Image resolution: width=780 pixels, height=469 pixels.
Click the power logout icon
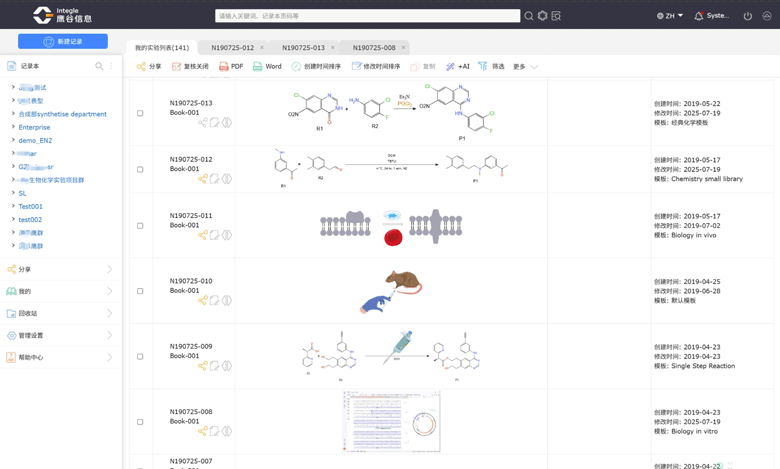pyautogui.click(x=747, y=16)
